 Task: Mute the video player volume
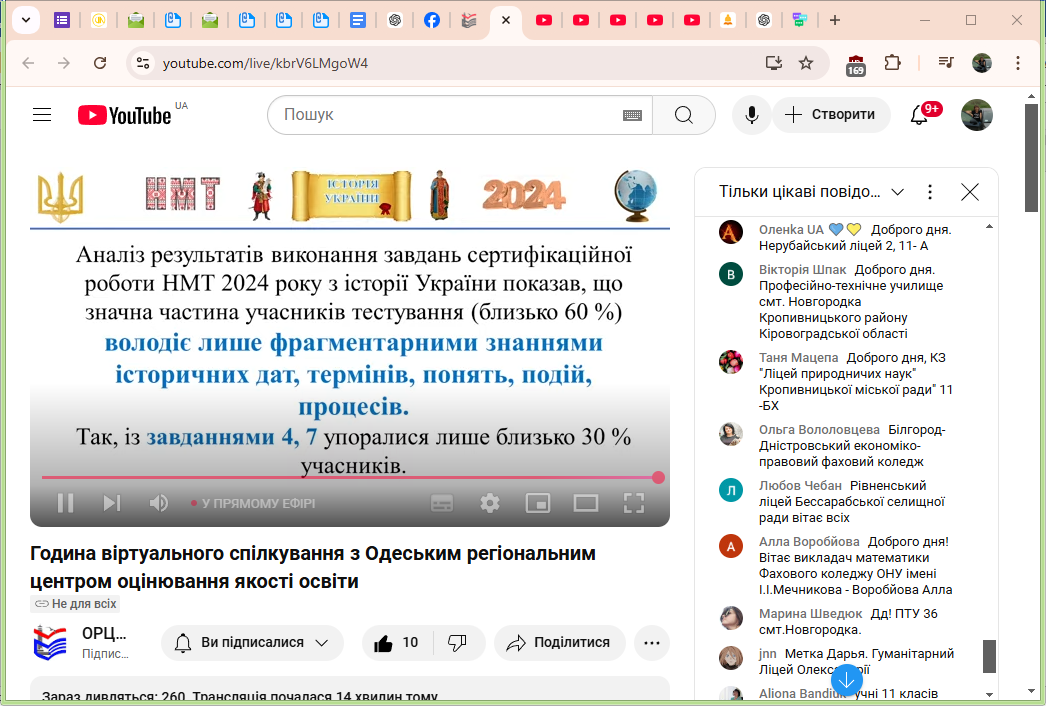click(158, 503)
